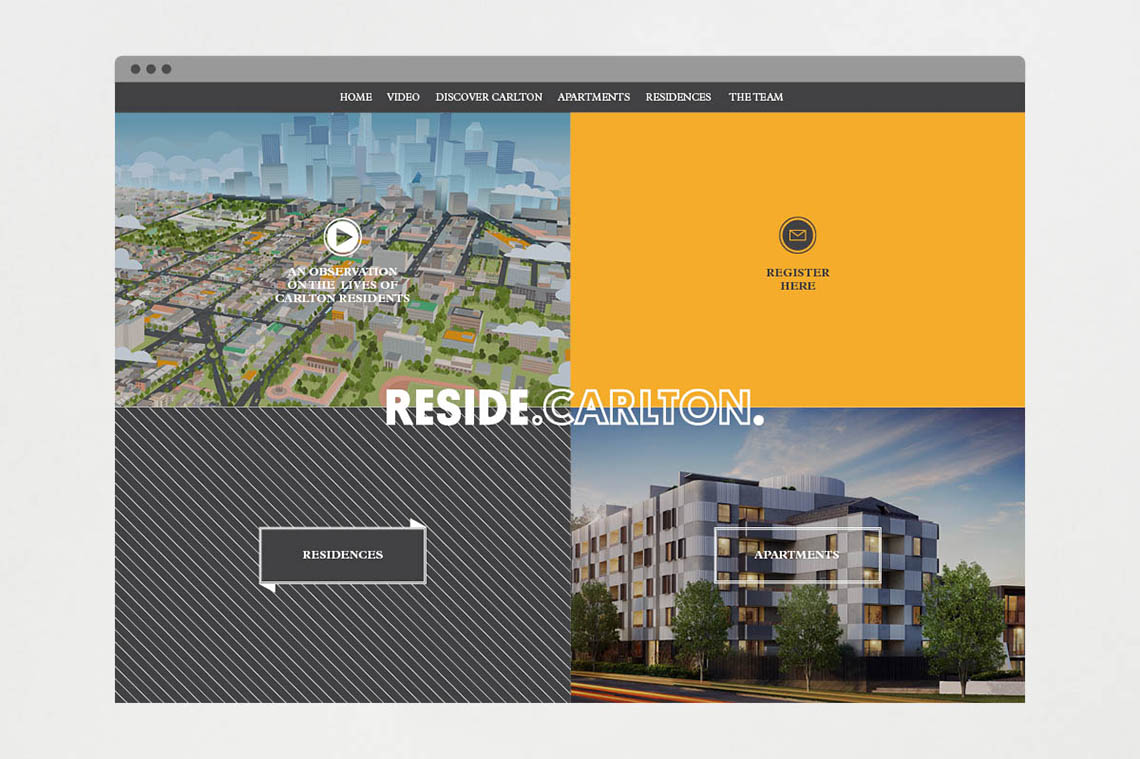Click the 'An Observation on the Lives' caption

coord(342,285)
